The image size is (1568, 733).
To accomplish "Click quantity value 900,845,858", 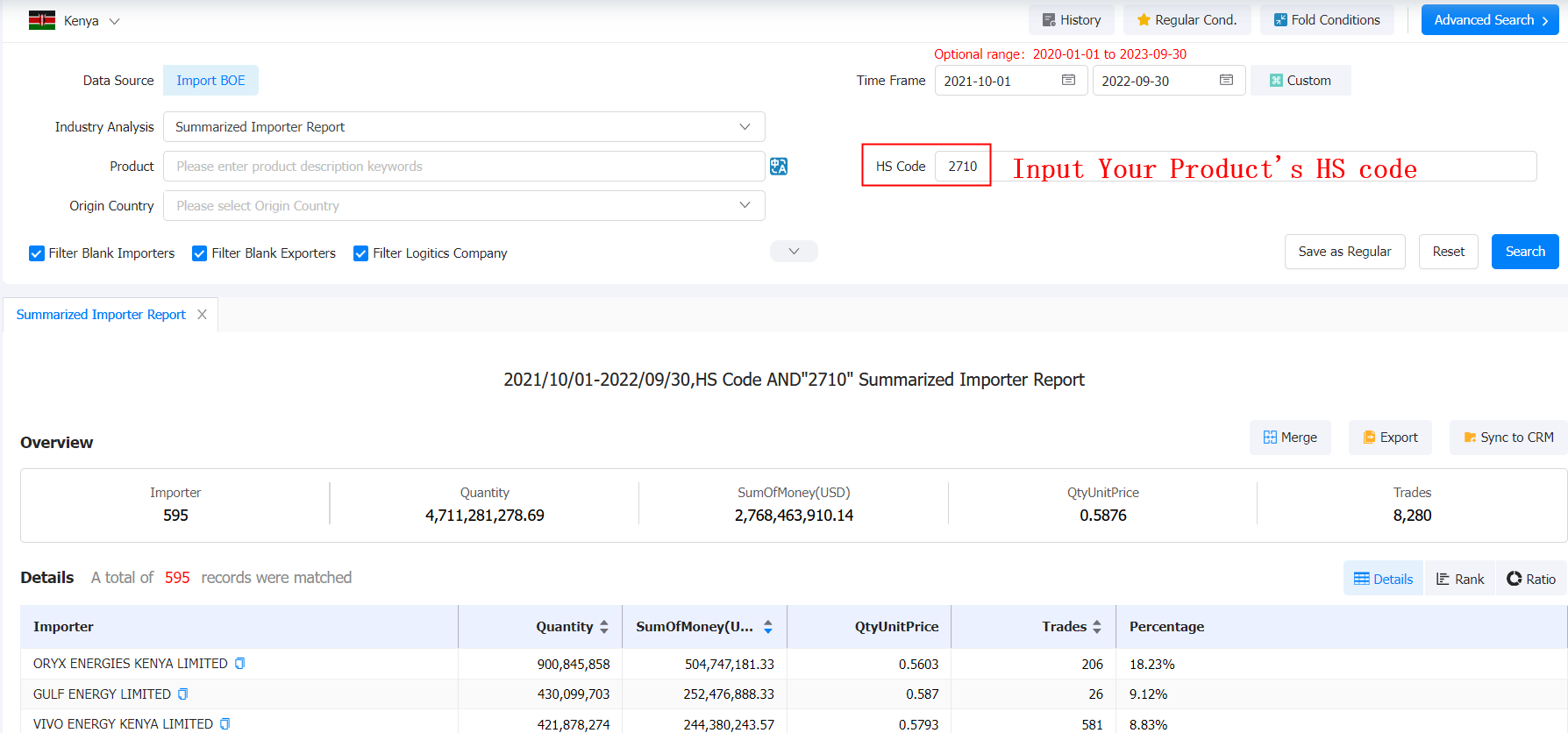I will [574, 665].
